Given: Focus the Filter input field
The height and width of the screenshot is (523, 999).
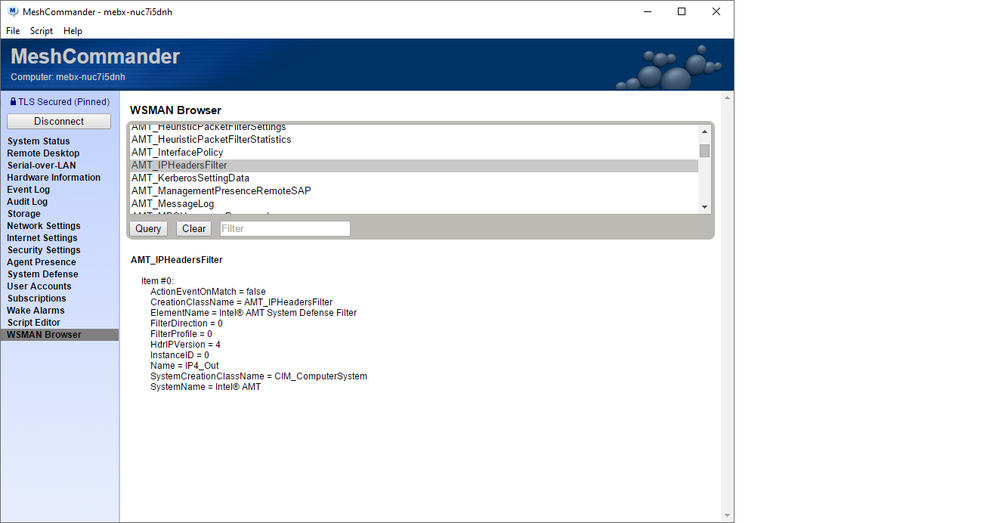Looking at the screenshot, I should (285, 229).
